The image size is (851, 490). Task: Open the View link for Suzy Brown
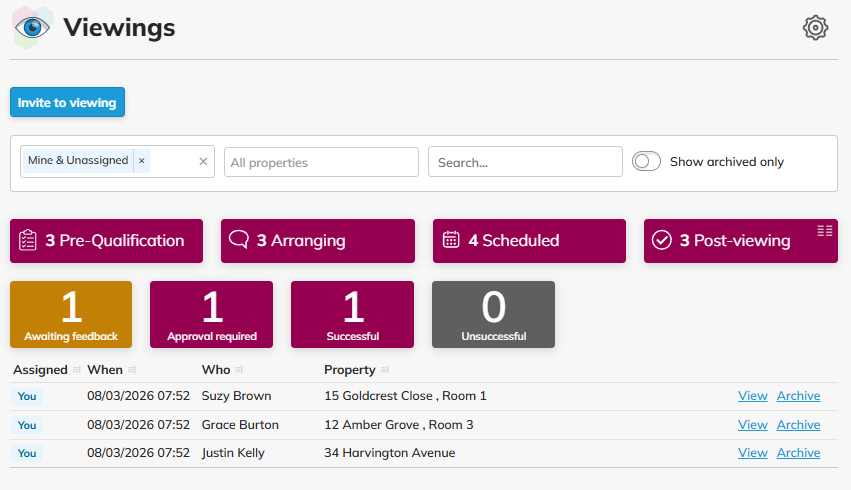[x=752, y=396]
